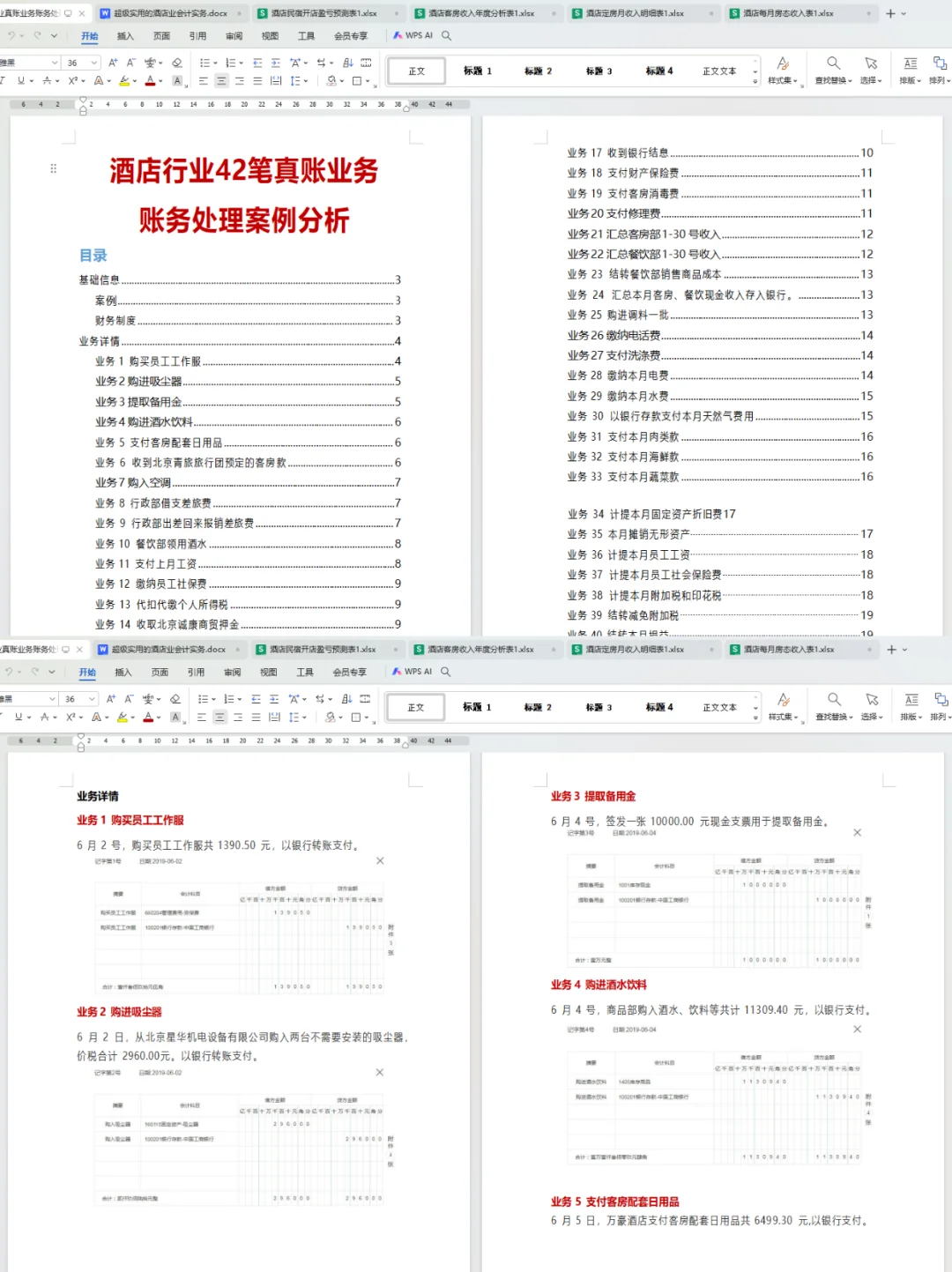The width and height of the screenshot is (952, 1272).
Task: Click clear formatting eraser in bottom window
Action: [x=175, y=699]
